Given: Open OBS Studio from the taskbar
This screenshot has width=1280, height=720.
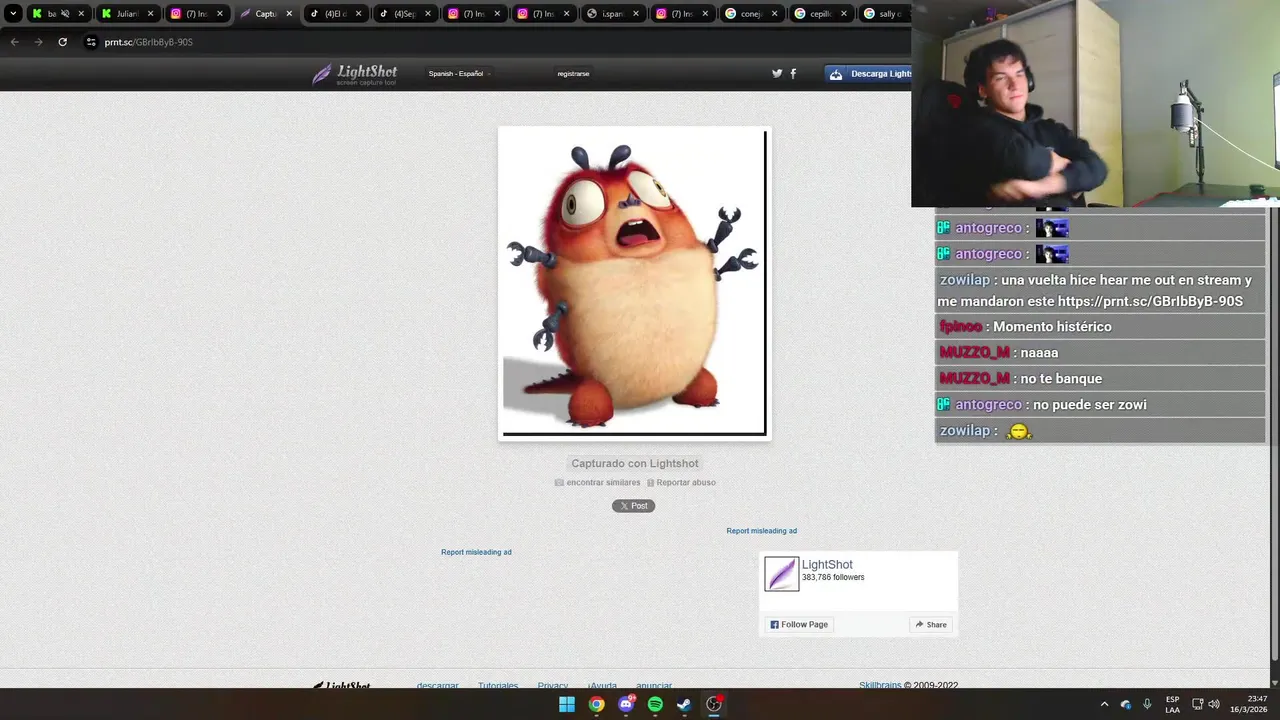Looking at the screenshot, I should coord(714,704).
